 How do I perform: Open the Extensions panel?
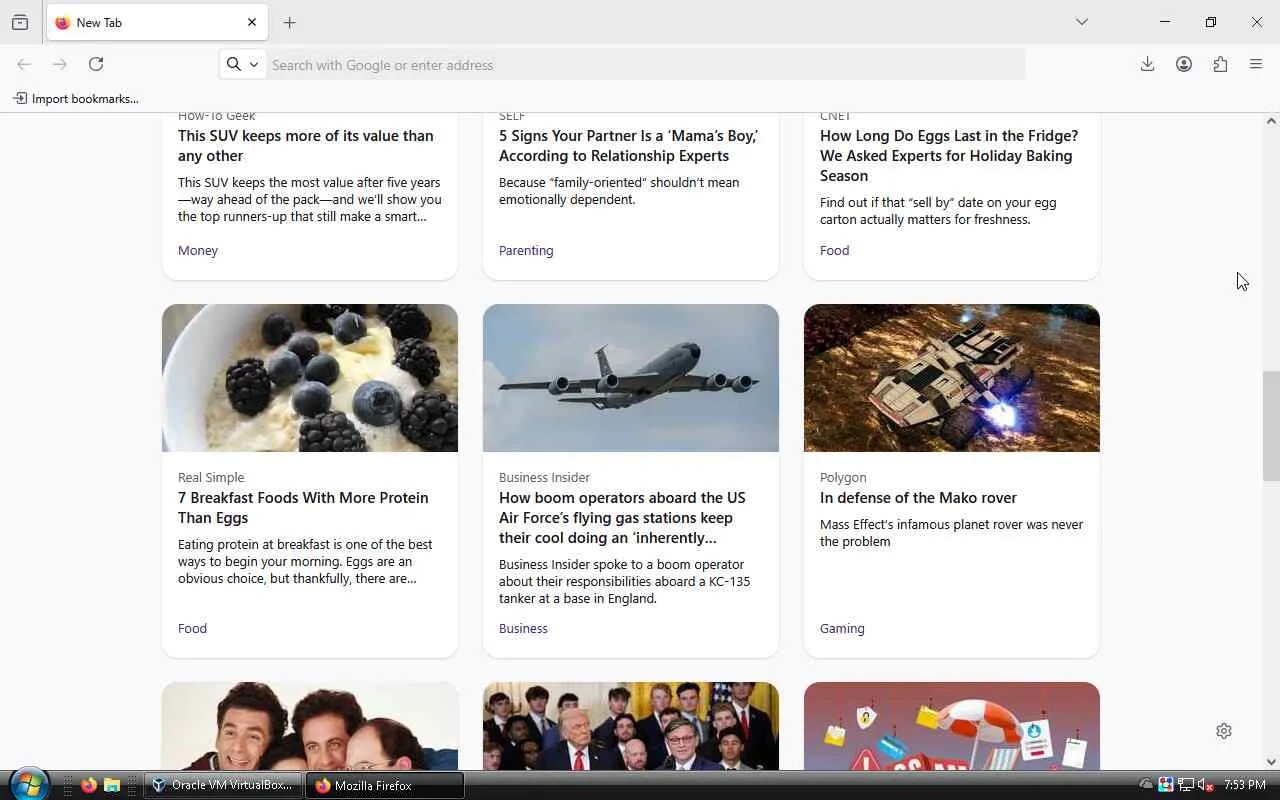(1220, 64)
